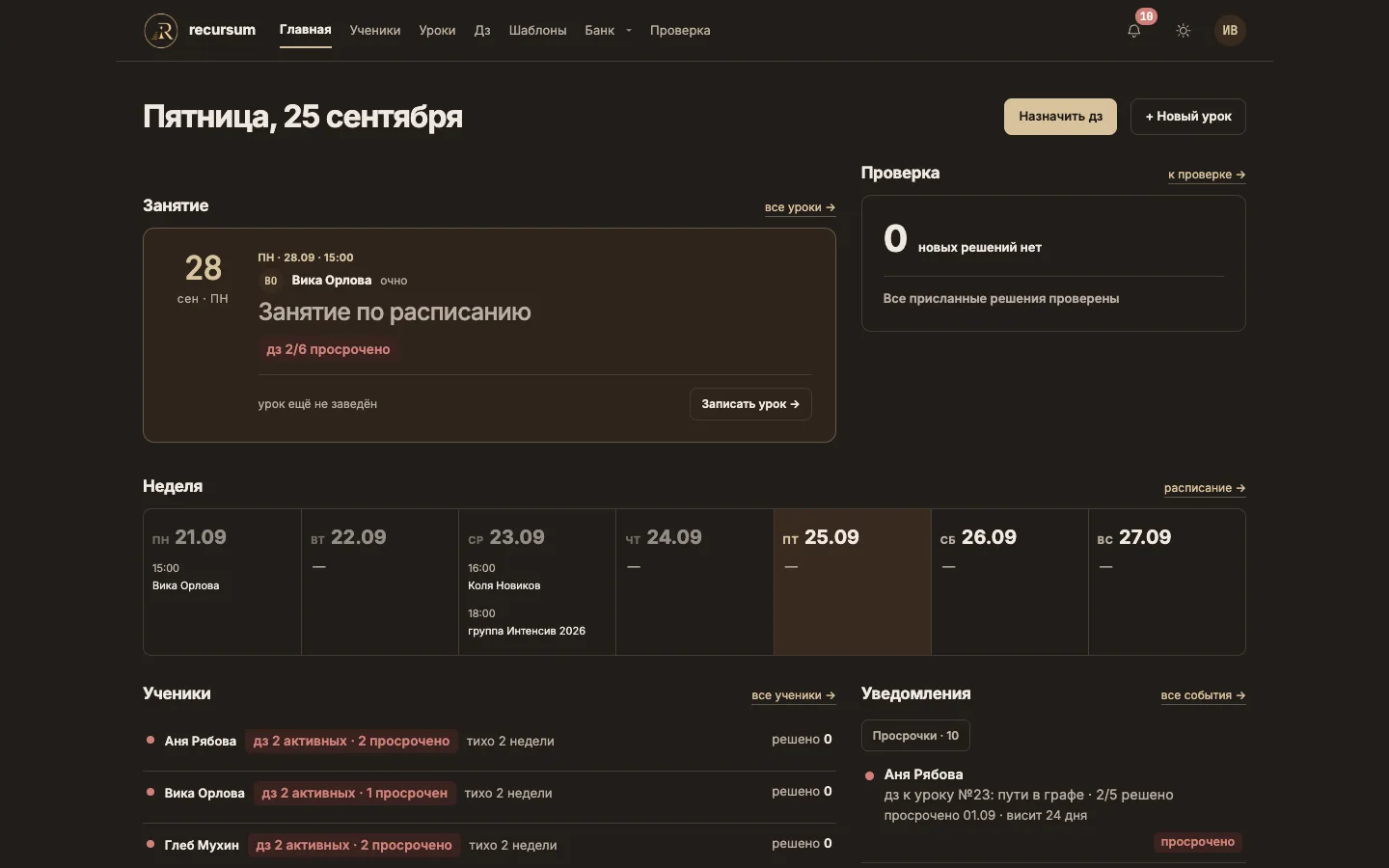
Task: Open the все ученики link
Action: click(793, 695)
